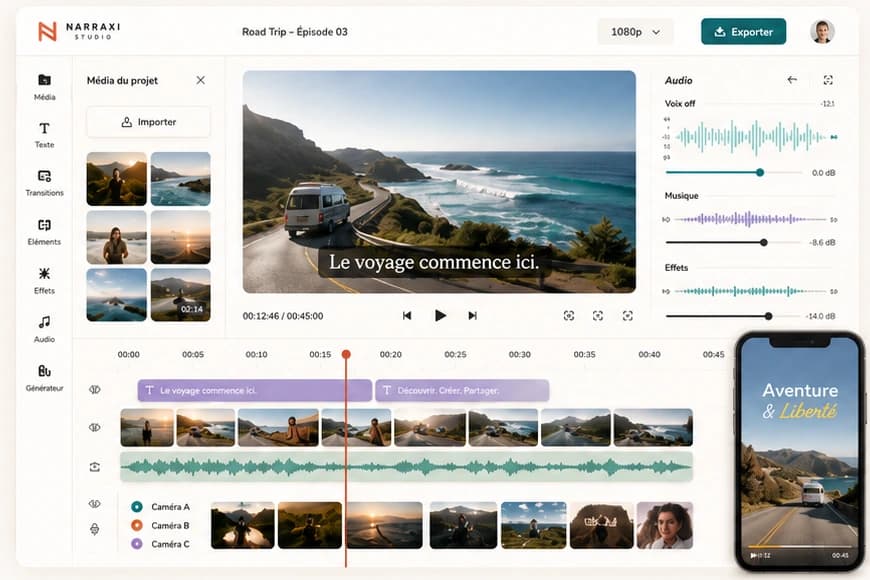Select the woman portrait multicam clip
This screenshot has height=580, width=870.
point(665,525)
